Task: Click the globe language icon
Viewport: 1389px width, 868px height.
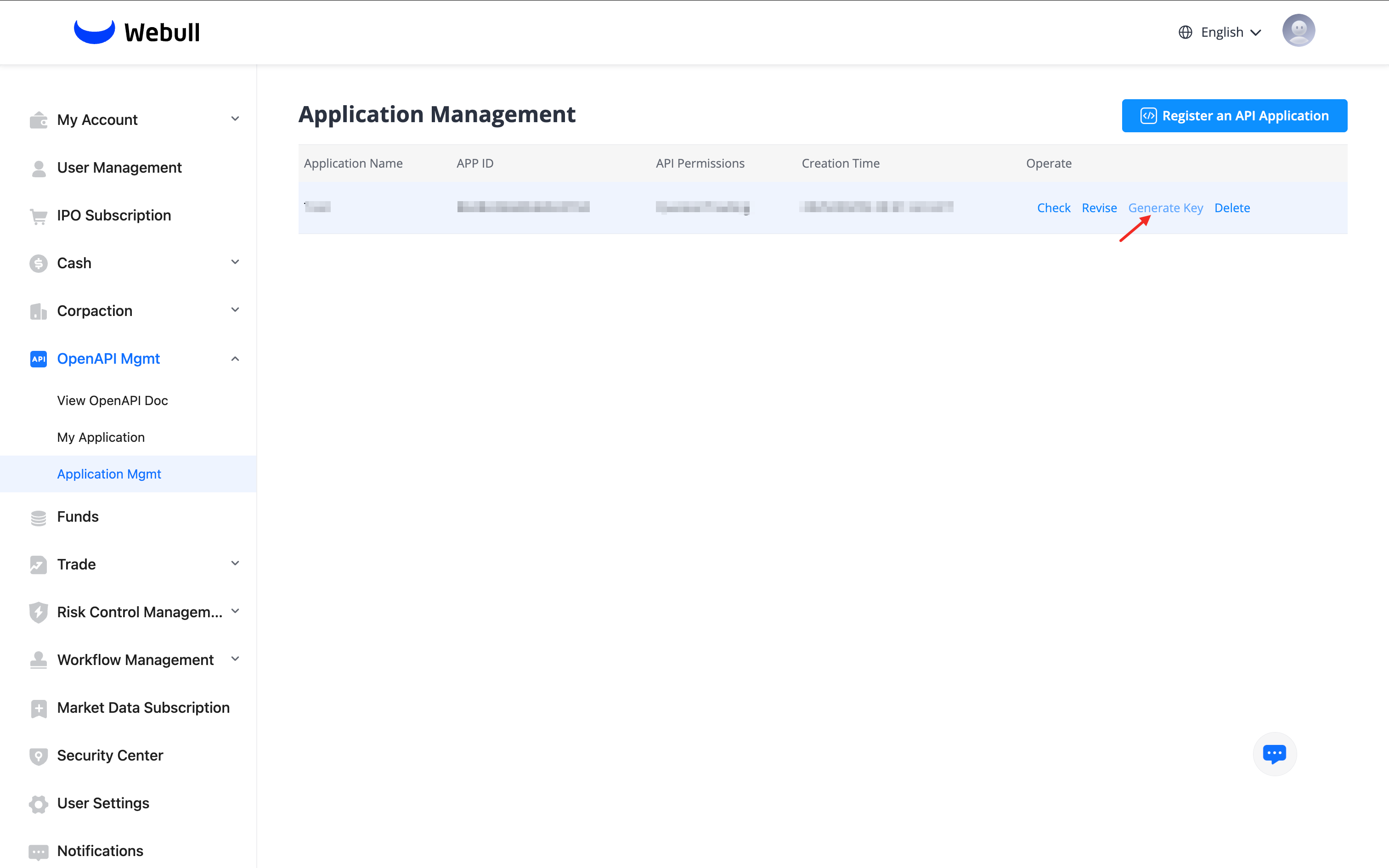Action: 1185,32
